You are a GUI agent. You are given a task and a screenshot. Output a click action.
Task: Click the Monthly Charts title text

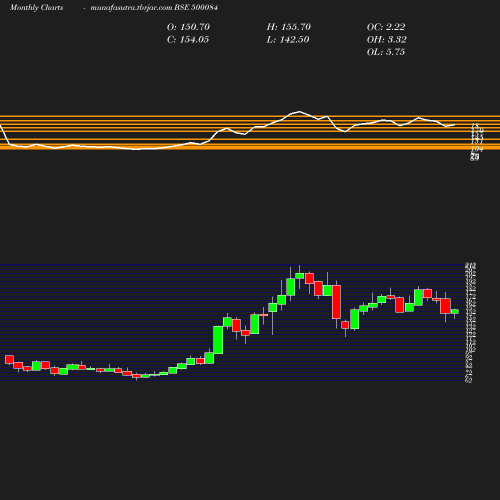(37, 7)
